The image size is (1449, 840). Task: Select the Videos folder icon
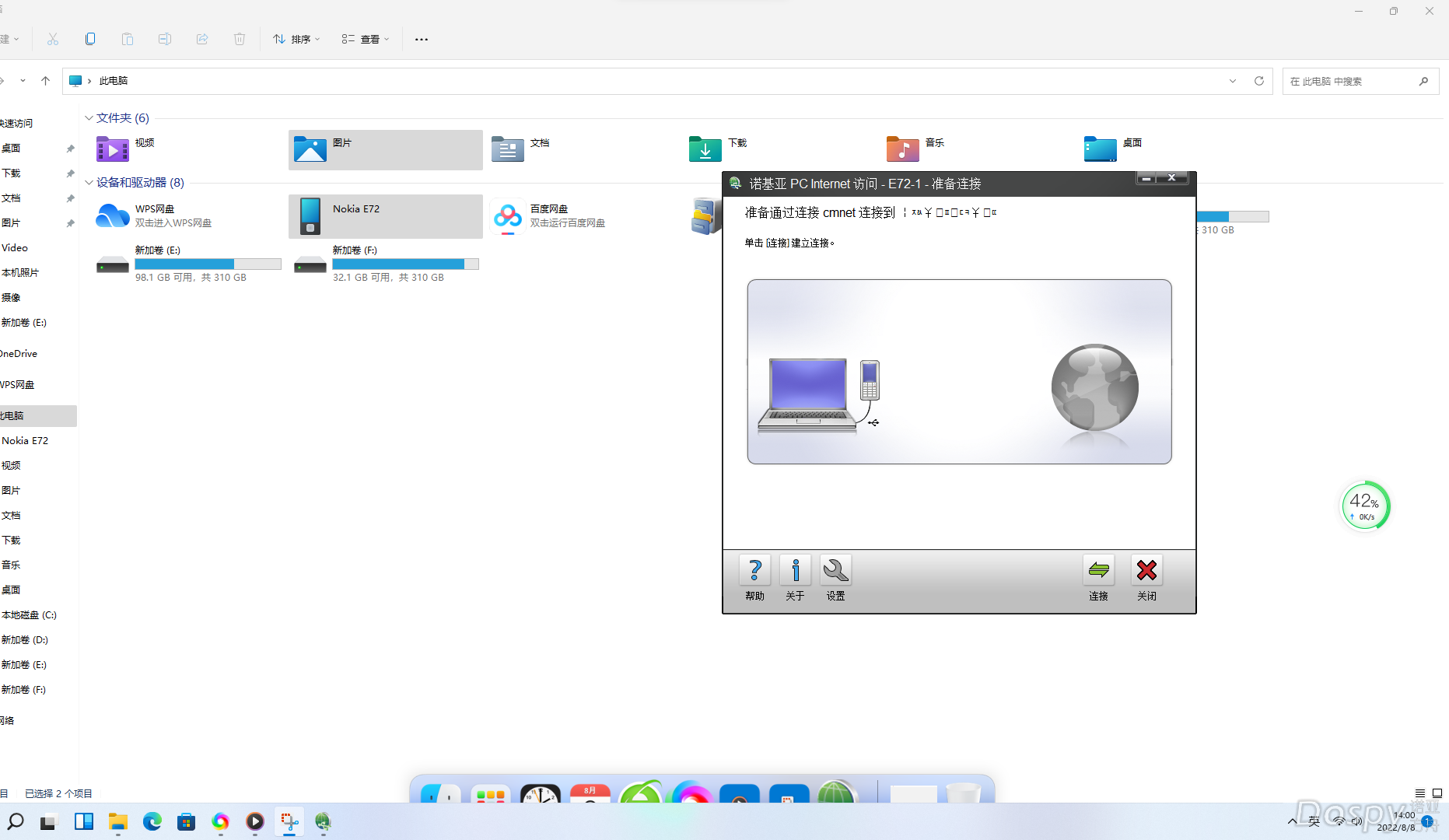(113, 149)
